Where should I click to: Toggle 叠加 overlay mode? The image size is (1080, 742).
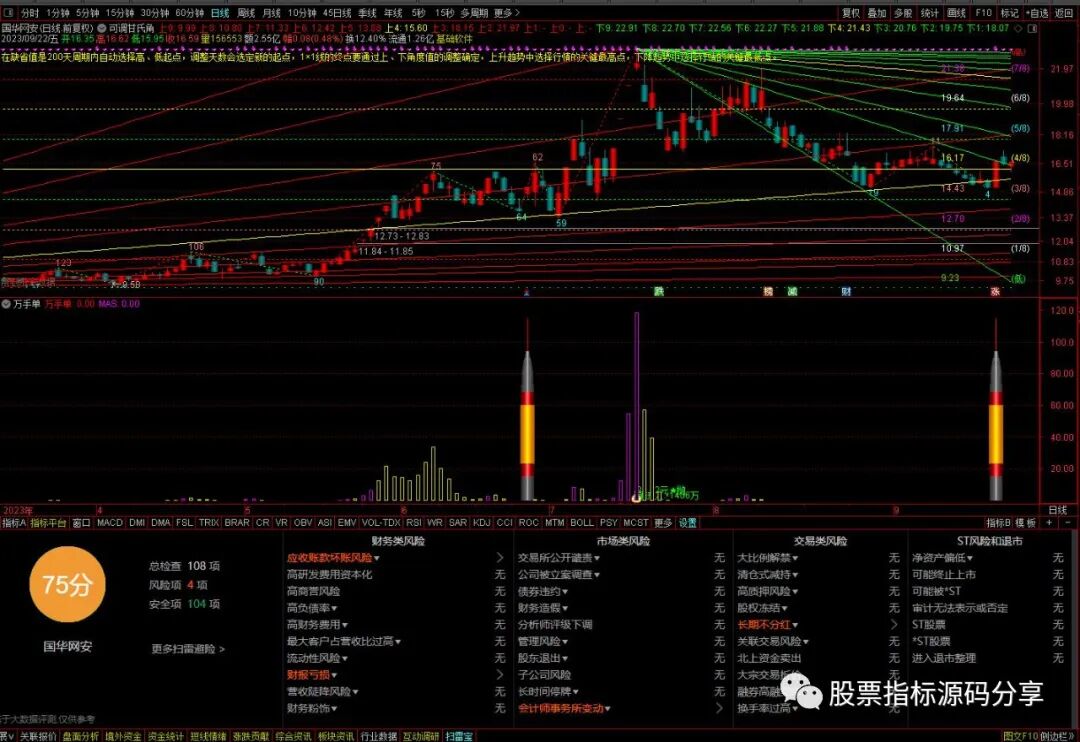(877, 13)
